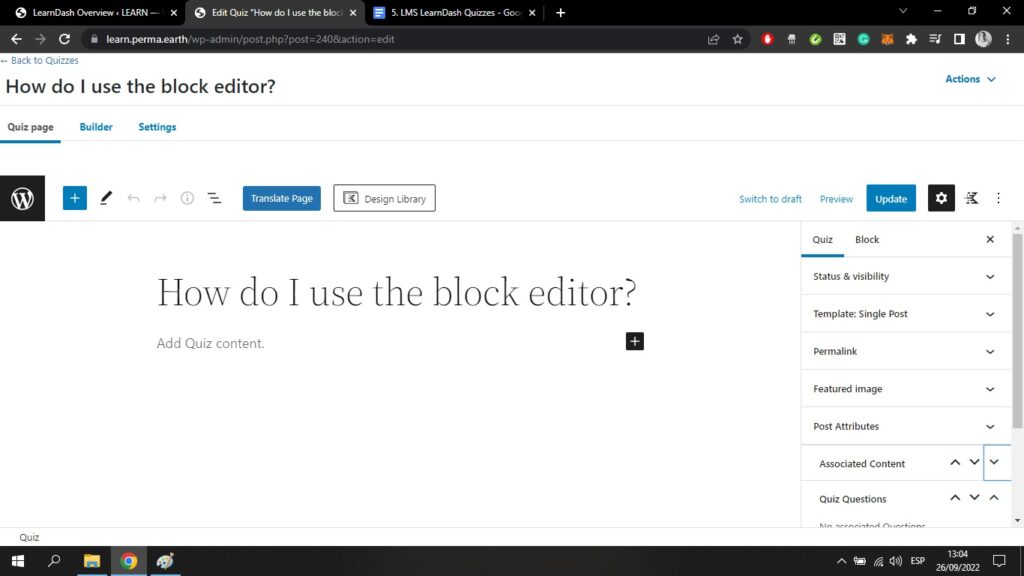Image resolution: width=1024 pixels, height=576 pixels.
Task: Open Chrome from the Windows taskbar
Action: pyautogui.click(x=129, y=561)
